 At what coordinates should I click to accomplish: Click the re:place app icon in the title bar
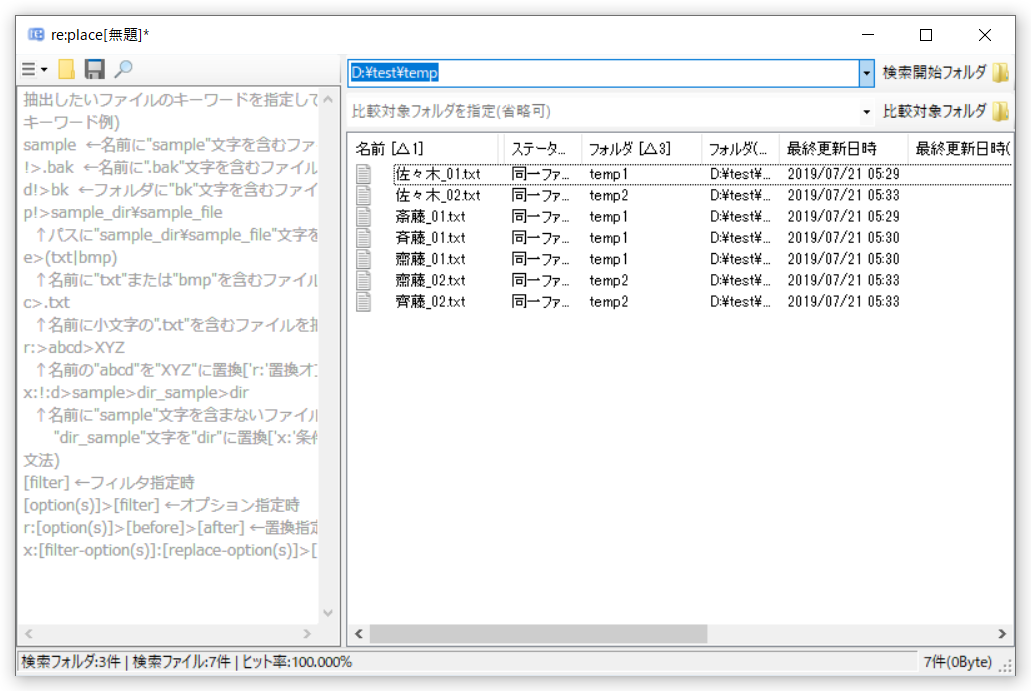pos(36,34)
